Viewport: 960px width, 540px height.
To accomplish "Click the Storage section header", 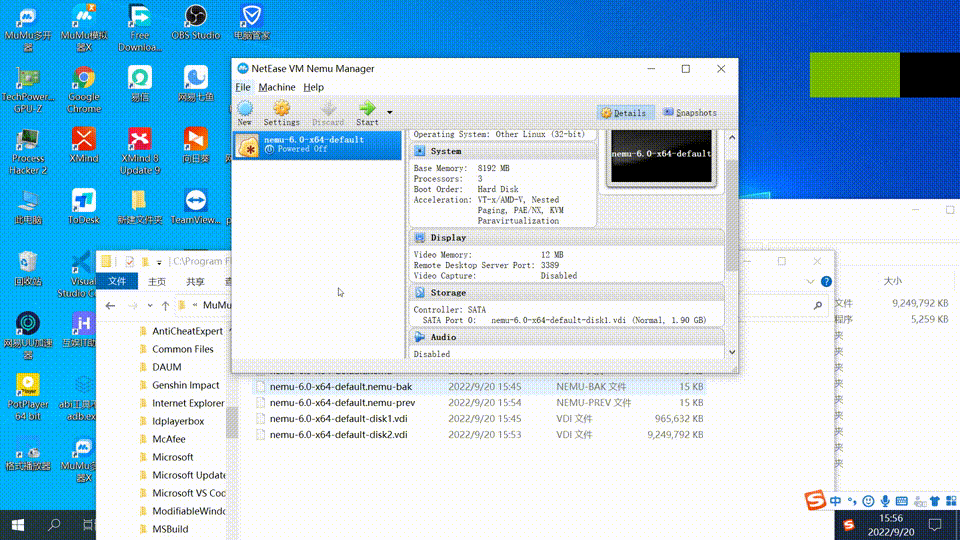I will point(566,293).
